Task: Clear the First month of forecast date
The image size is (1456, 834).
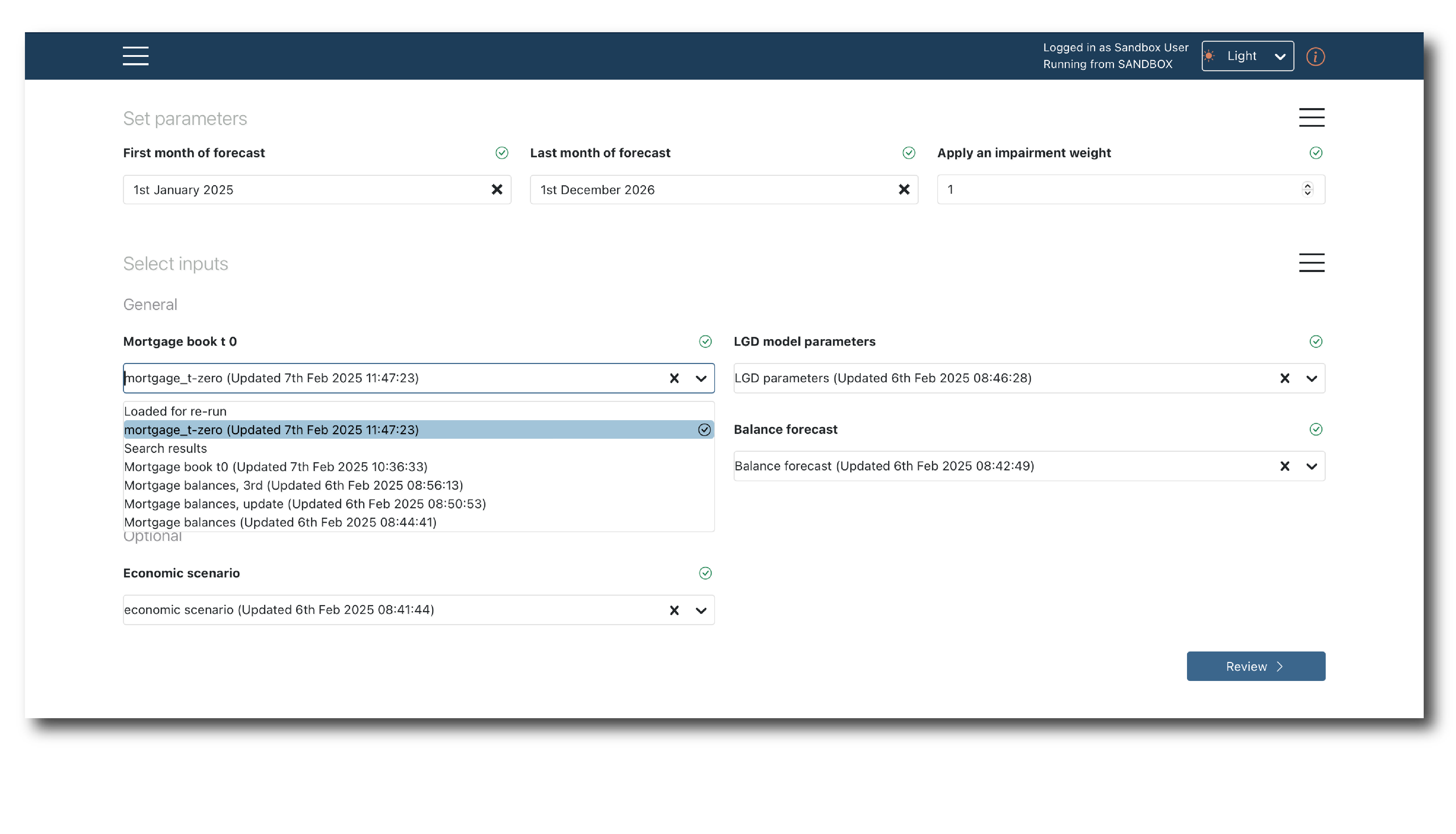Action: [496, 190]
